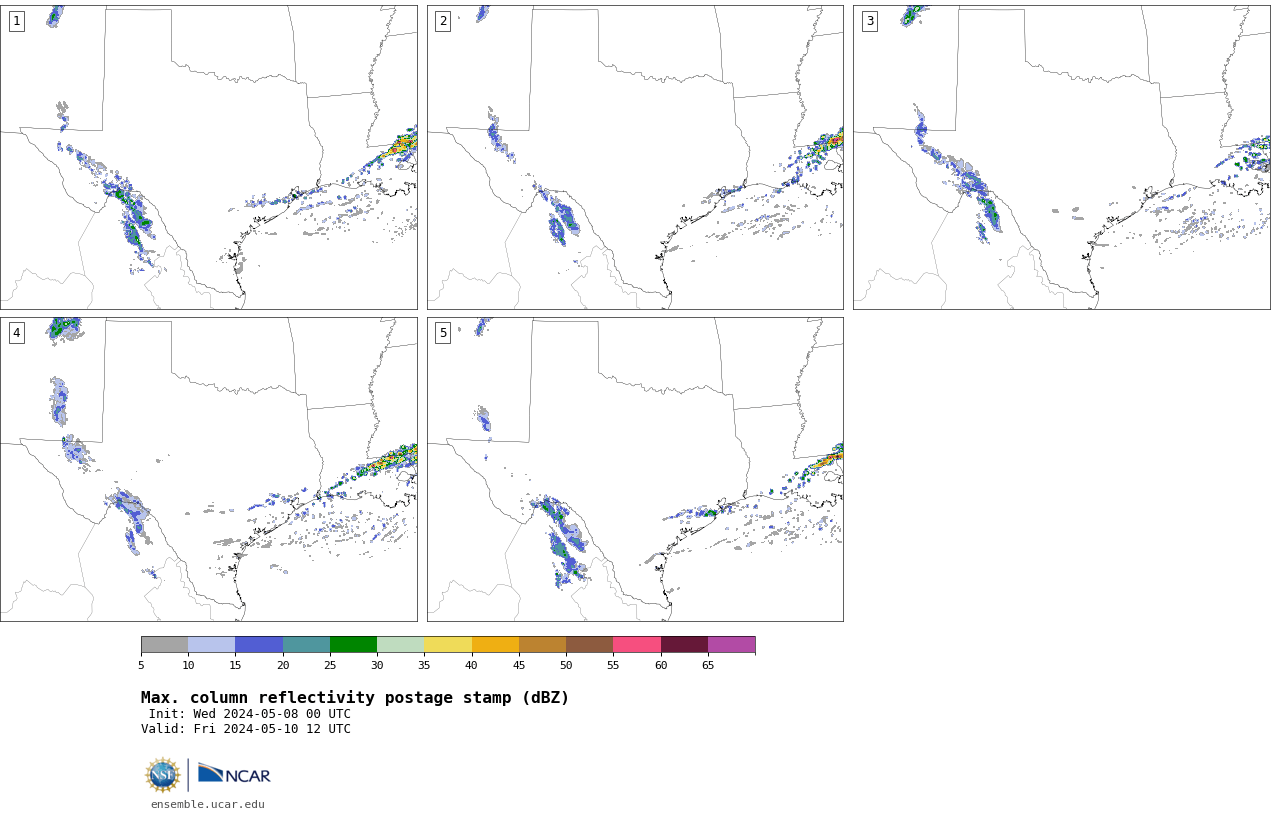Click the colorbar tick label 65
1280x815 pixels.
click(708, 665)
